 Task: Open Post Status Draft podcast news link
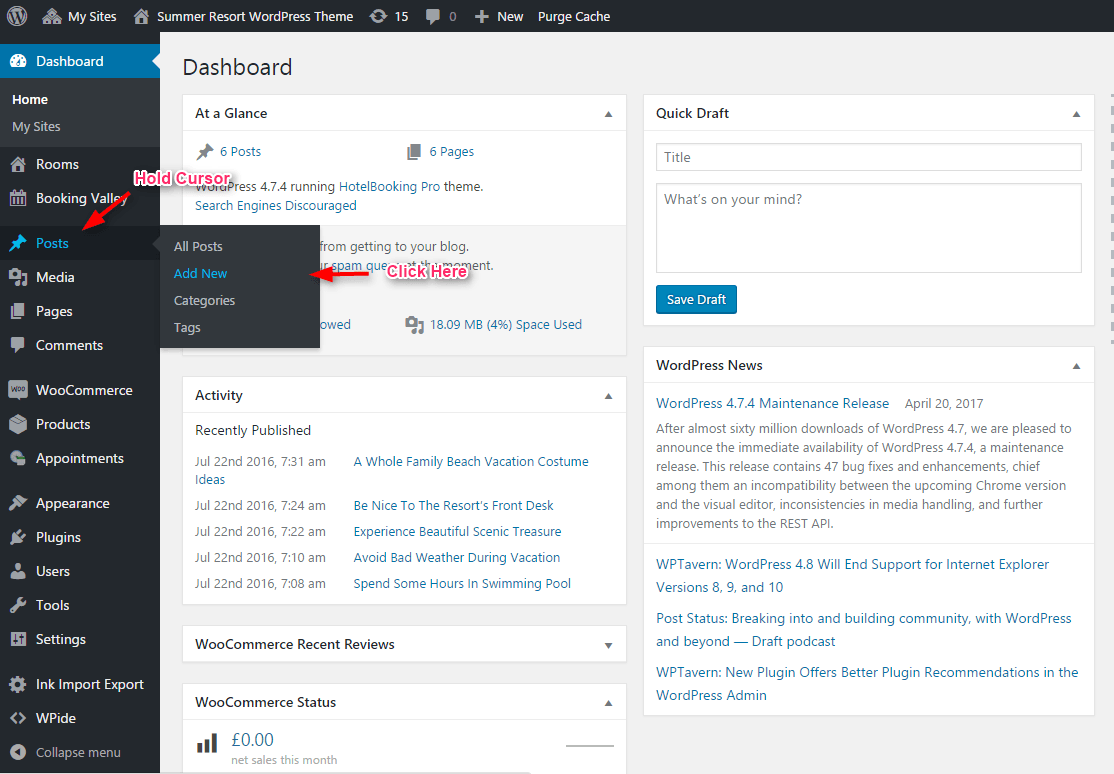point(863,630)
